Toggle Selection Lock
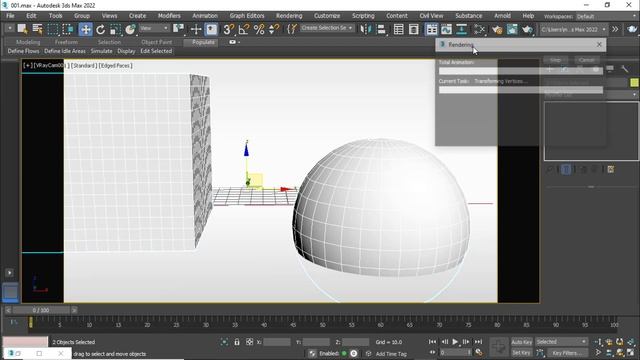The width and height of the screenshot is (640, 360). 237,342
